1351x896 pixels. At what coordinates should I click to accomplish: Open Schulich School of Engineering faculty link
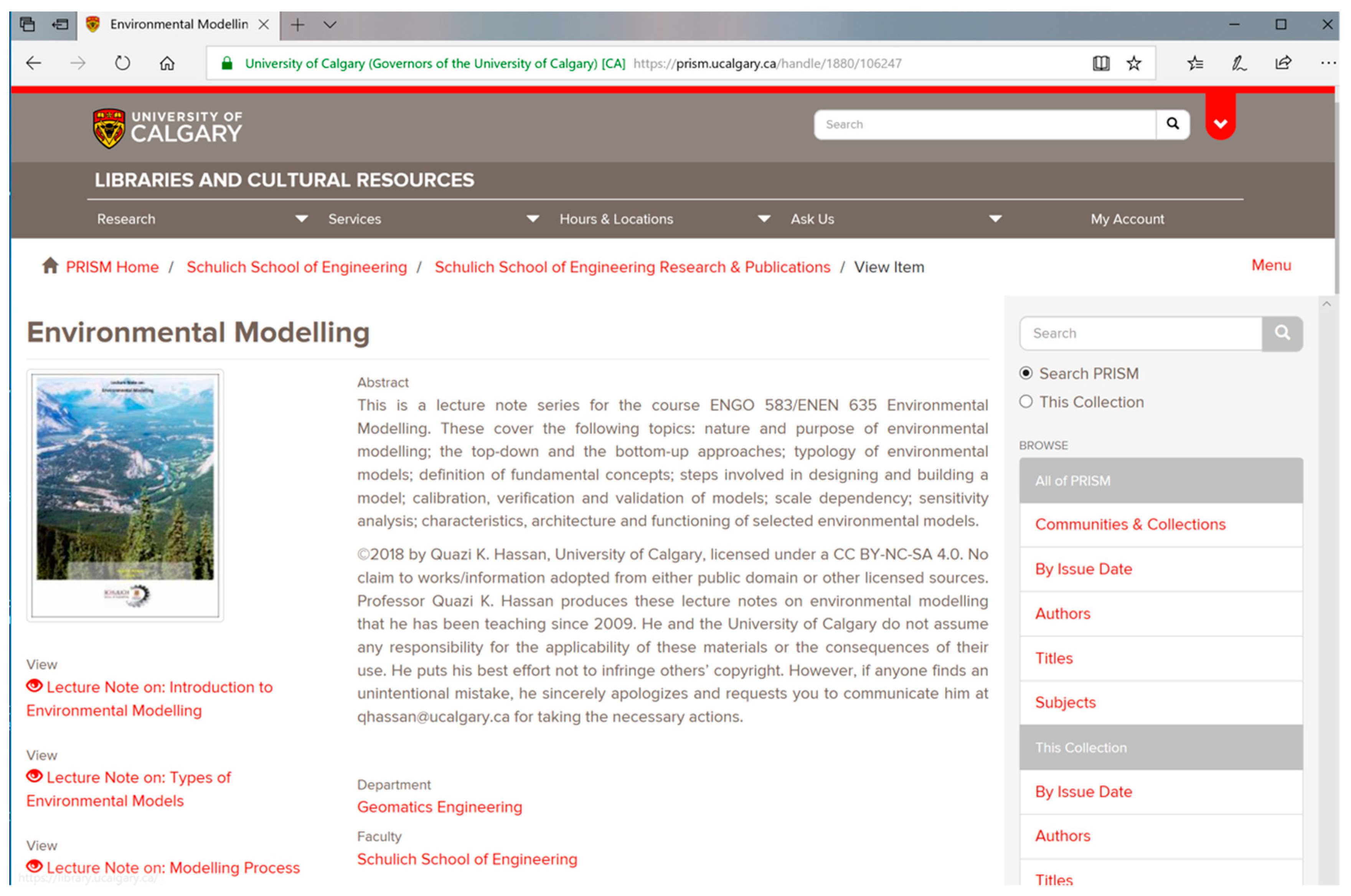pyautogui.click(x=467, y=859)
